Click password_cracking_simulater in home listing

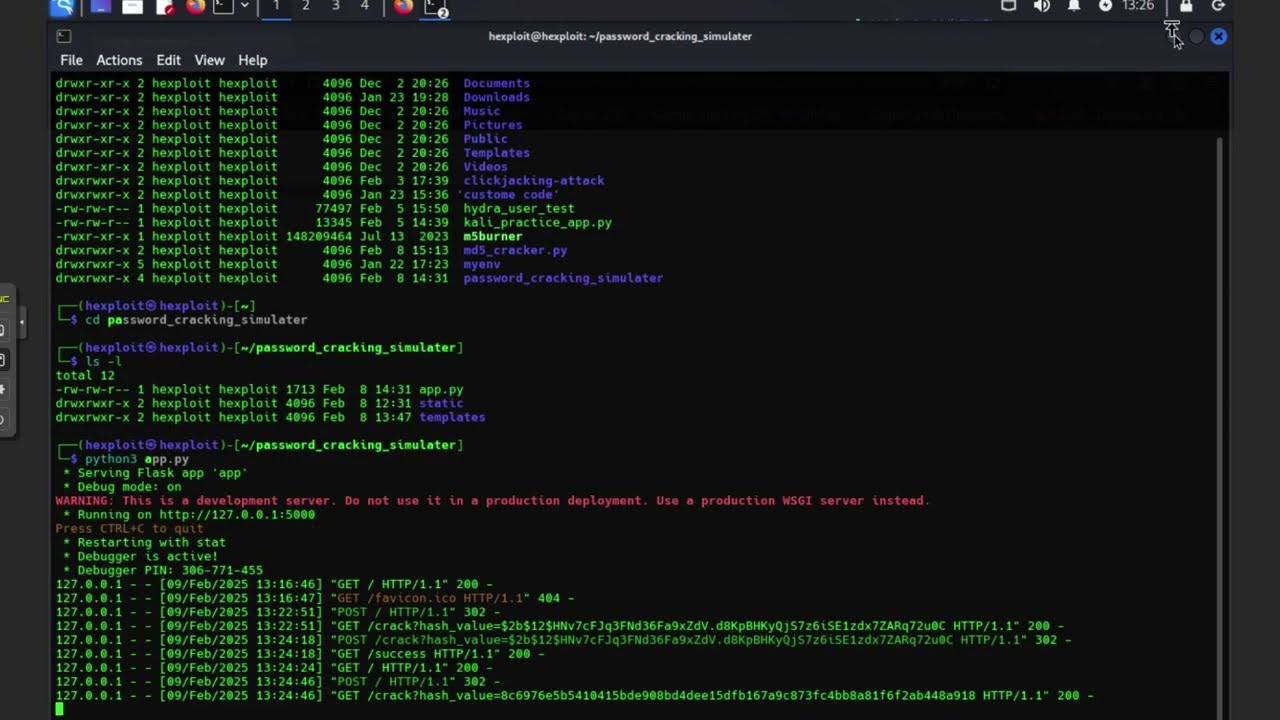563,278
